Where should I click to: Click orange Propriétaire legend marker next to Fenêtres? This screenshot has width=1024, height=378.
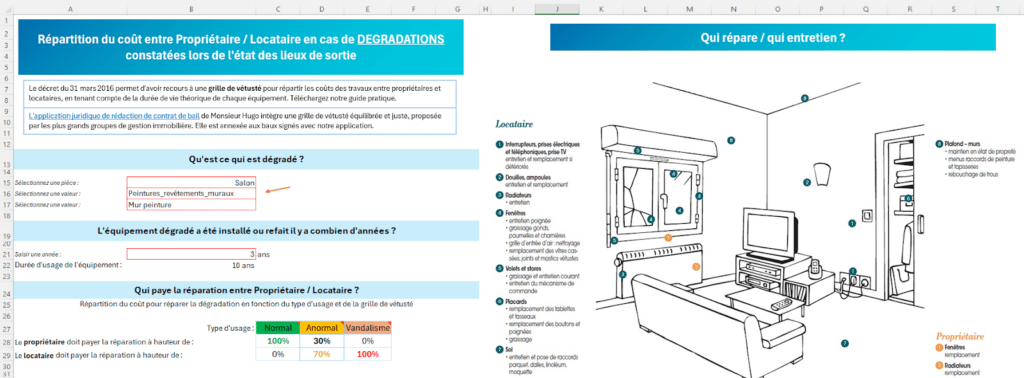coord(940,348)
